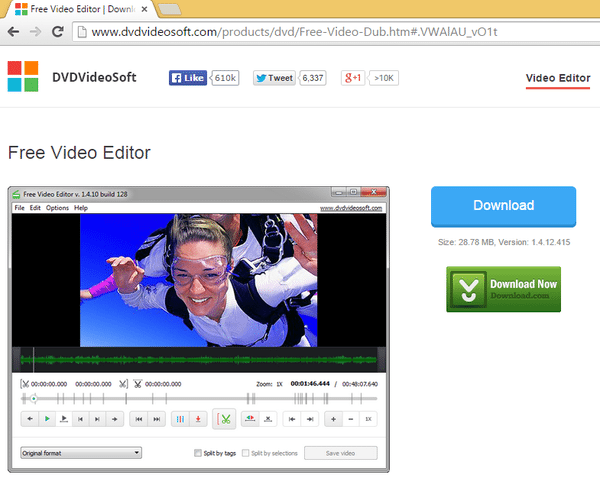Open the Options menu

point(57,208)
